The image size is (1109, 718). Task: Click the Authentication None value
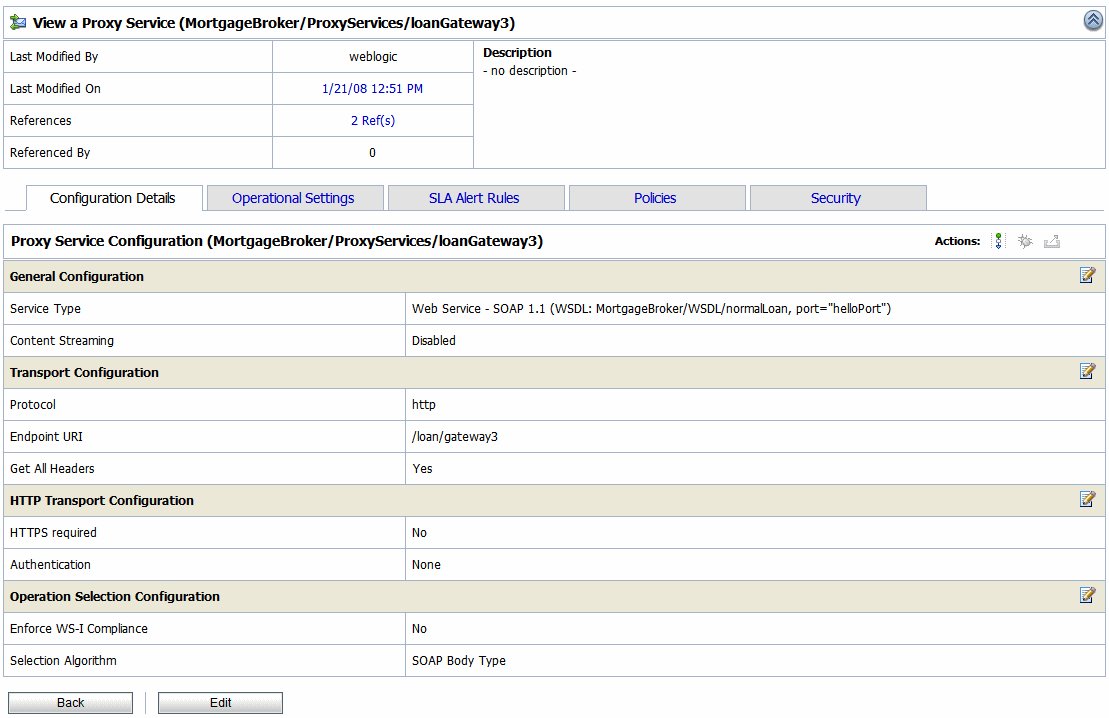[x=426, y=564]
